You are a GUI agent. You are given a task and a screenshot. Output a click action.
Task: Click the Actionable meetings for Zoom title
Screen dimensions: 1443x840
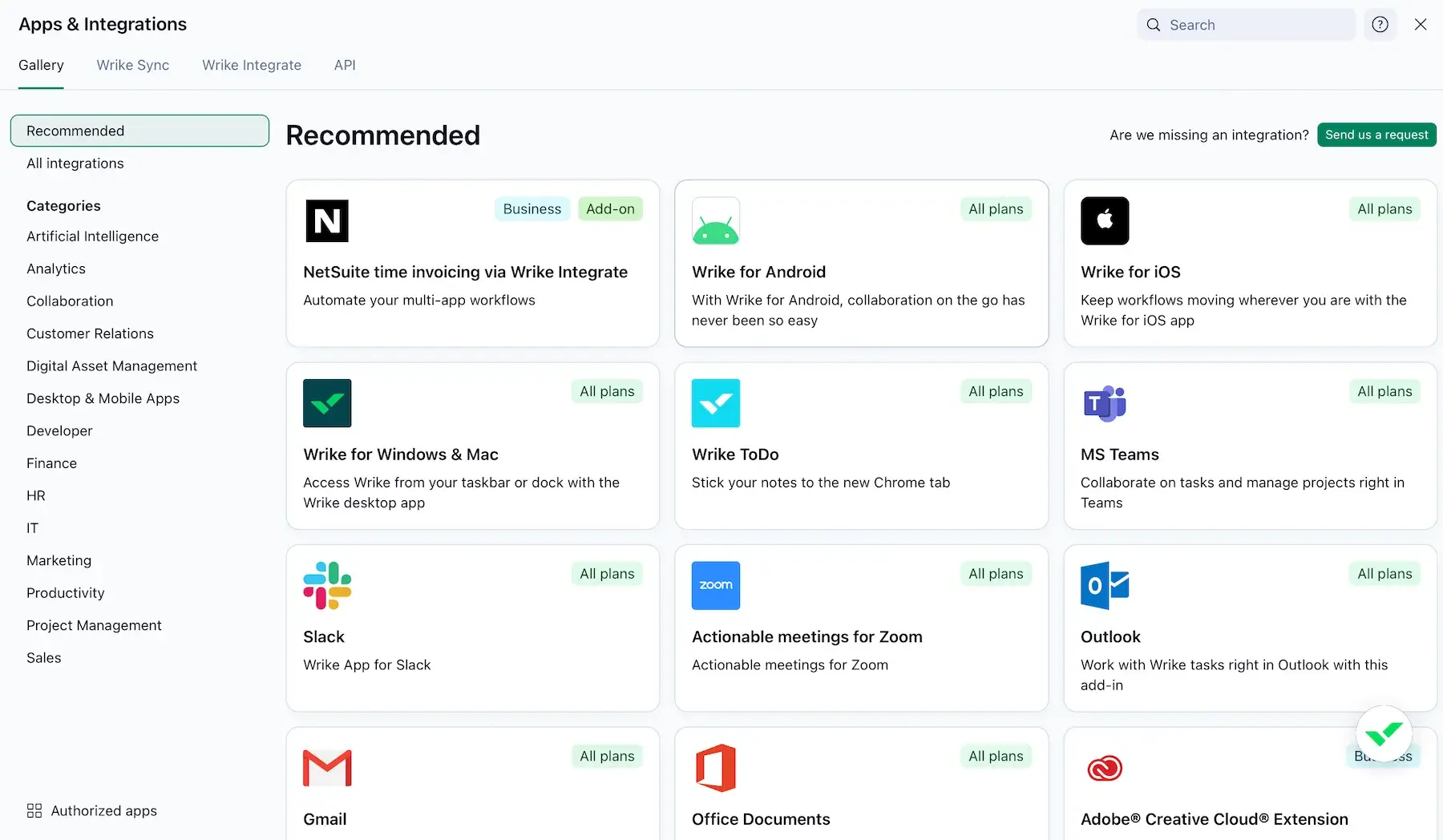point(807,637)
